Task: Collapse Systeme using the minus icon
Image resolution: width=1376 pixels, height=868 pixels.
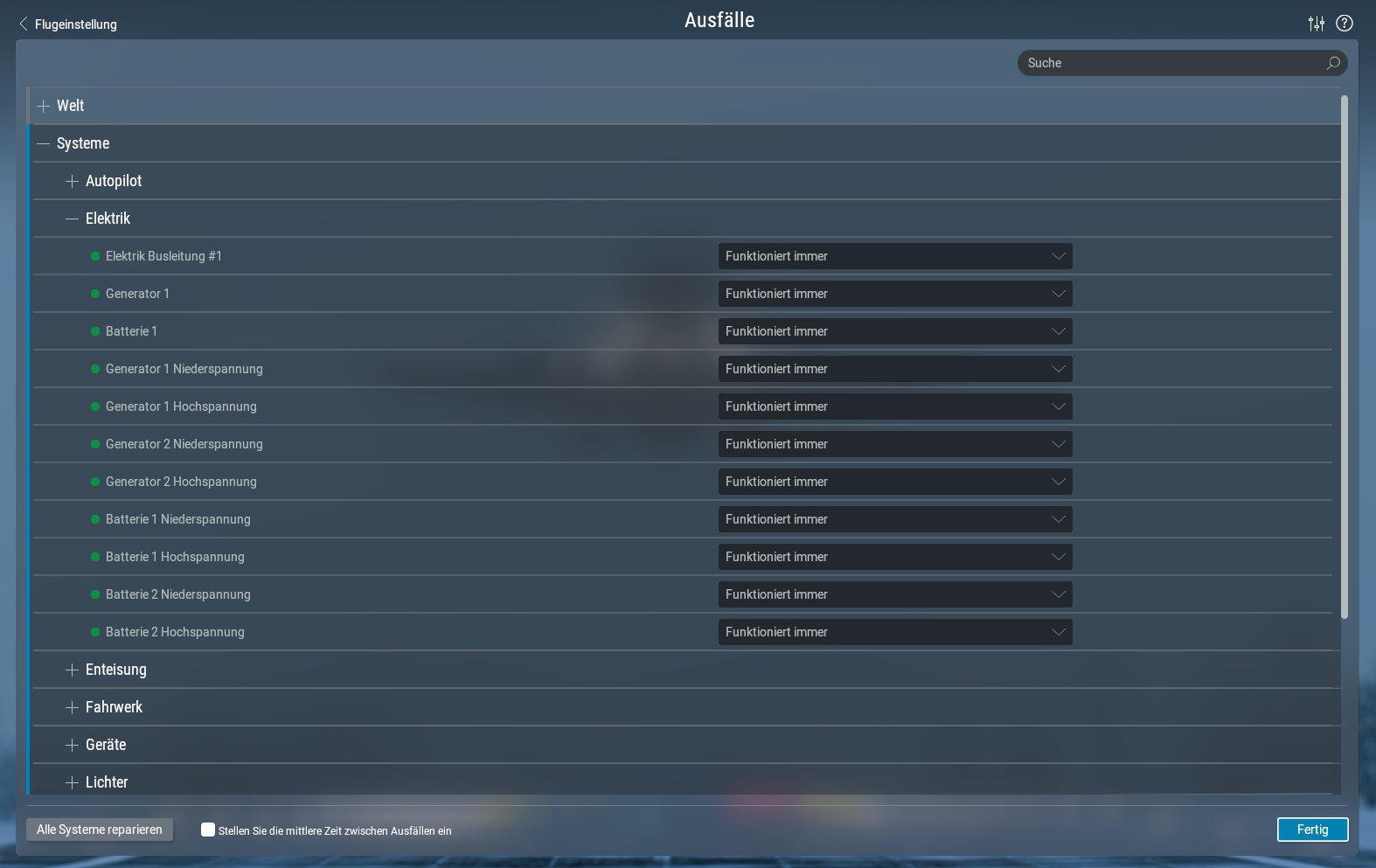Action: pos(44,143)
